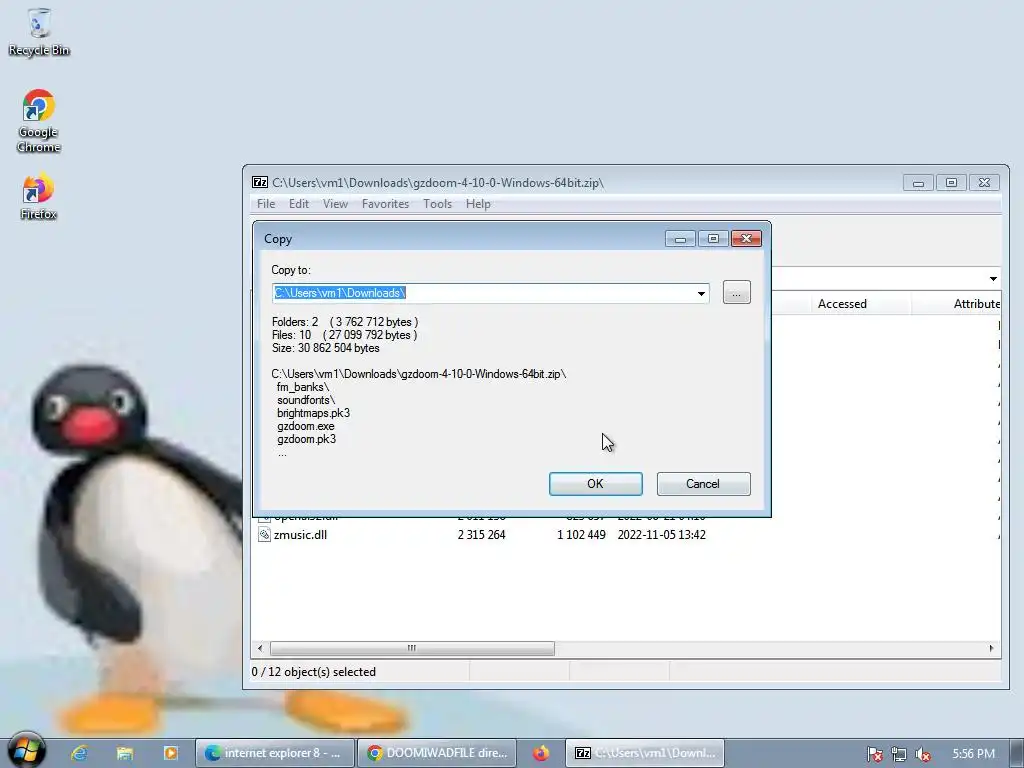Click the zmusic.dll file icon
Image resolution: width=1024 pixels, height=768 pixels.
[264, 535]
